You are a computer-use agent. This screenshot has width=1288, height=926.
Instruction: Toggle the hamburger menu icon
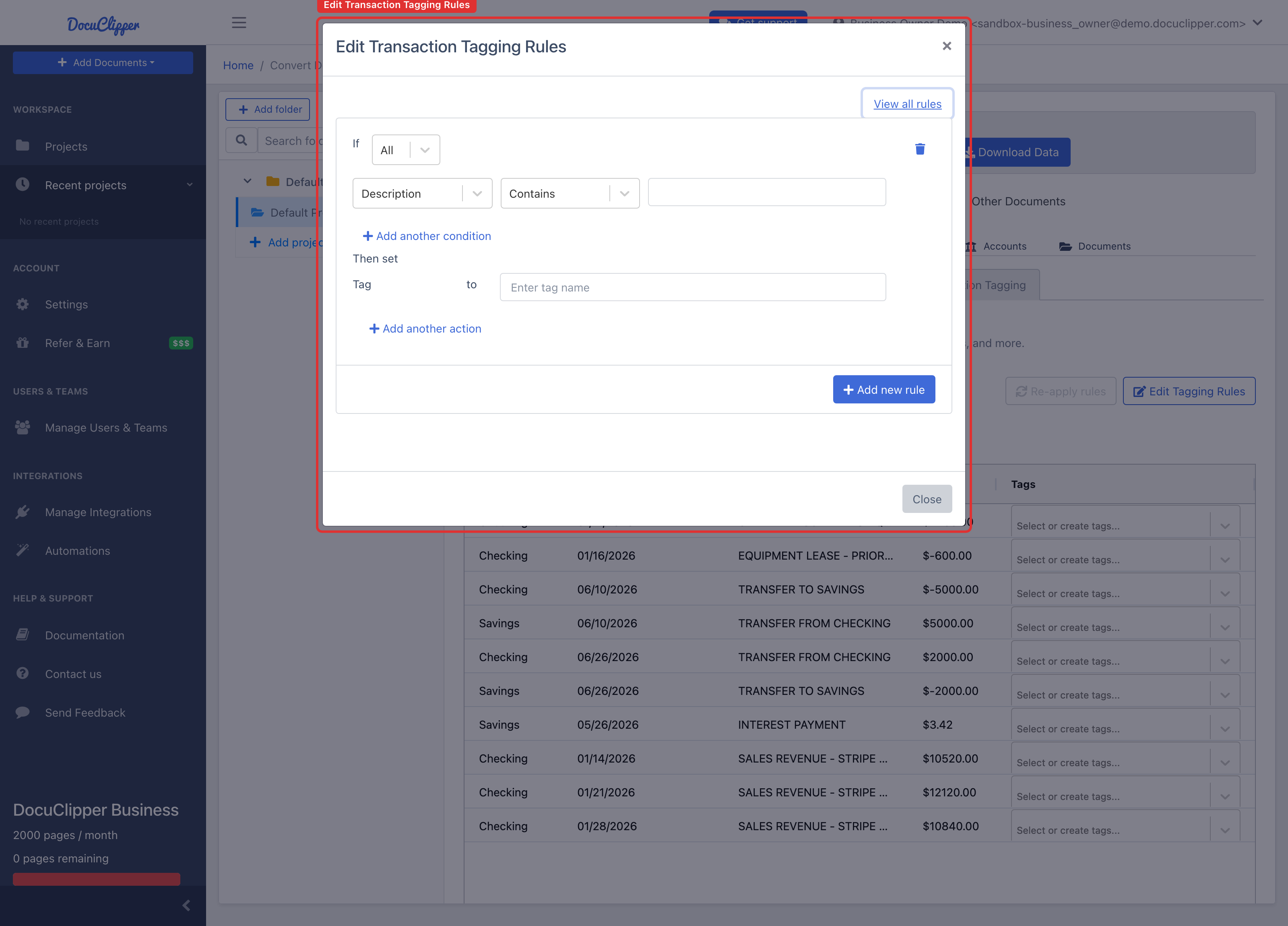click(x=239, y=23)
